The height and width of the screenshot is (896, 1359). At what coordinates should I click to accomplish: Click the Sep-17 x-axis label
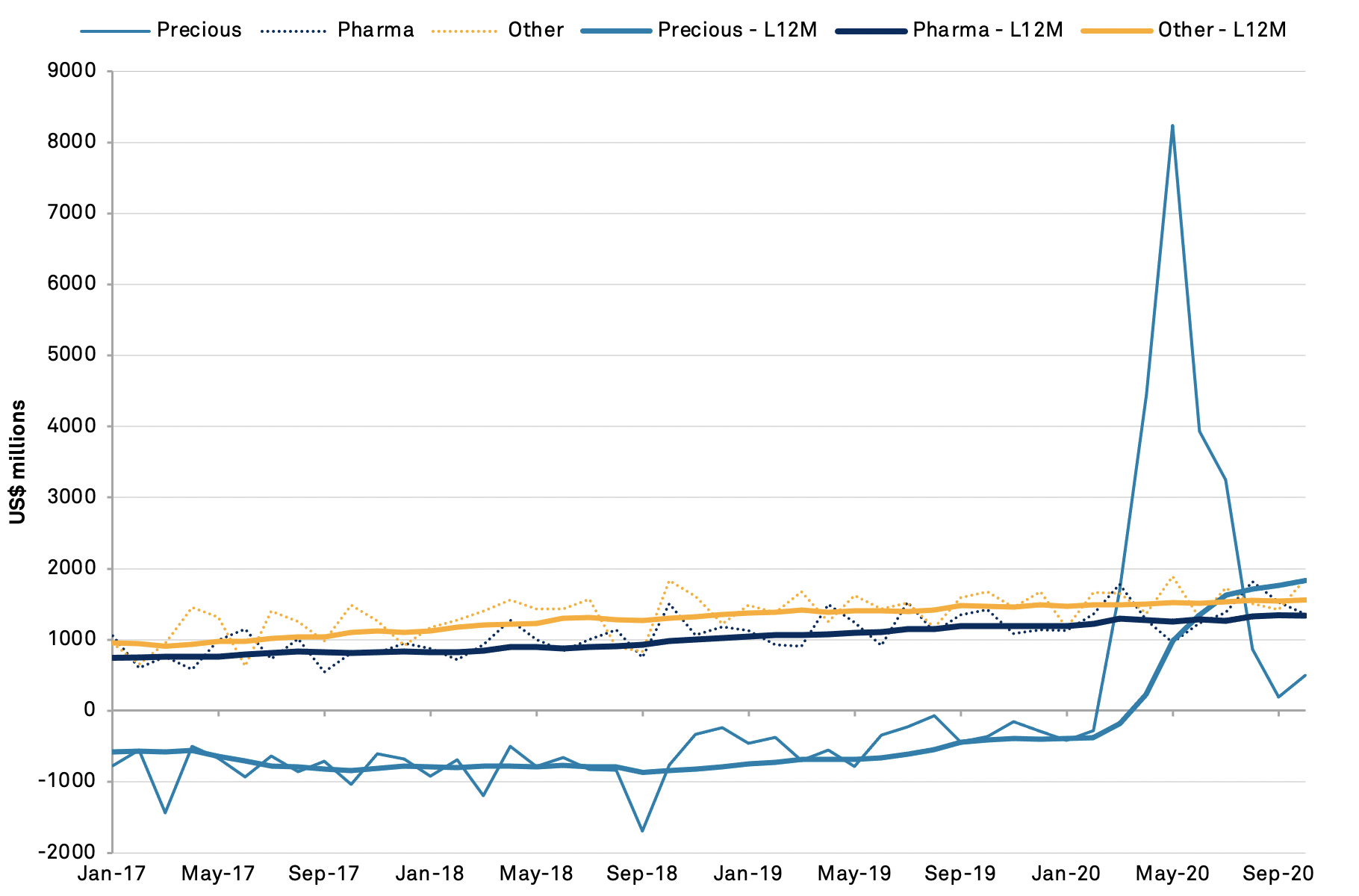tap(324, 874)
